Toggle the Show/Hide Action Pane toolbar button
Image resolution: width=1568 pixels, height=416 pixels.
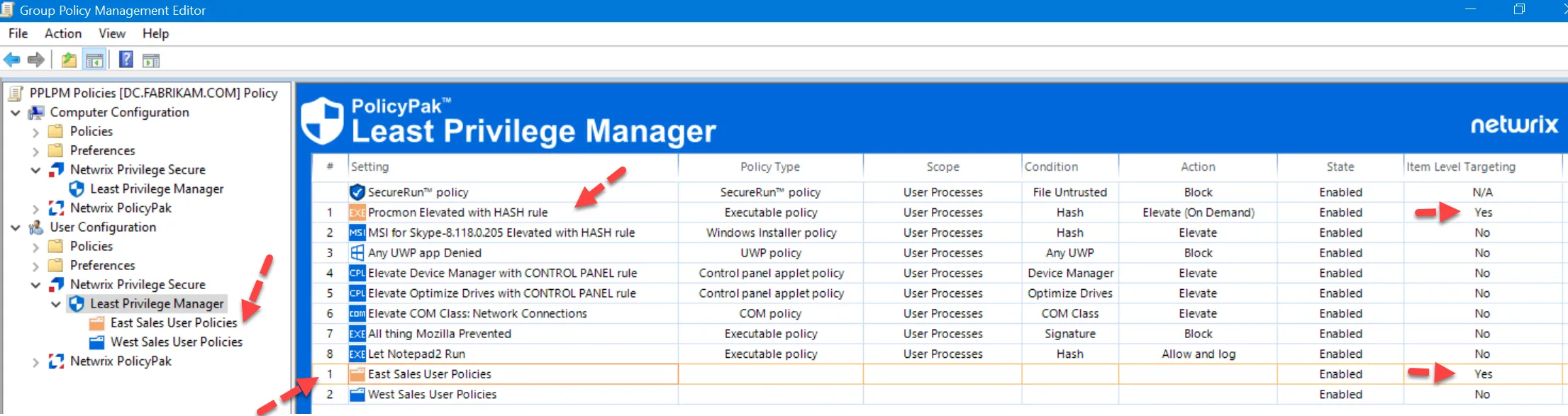tap(151, 60)
